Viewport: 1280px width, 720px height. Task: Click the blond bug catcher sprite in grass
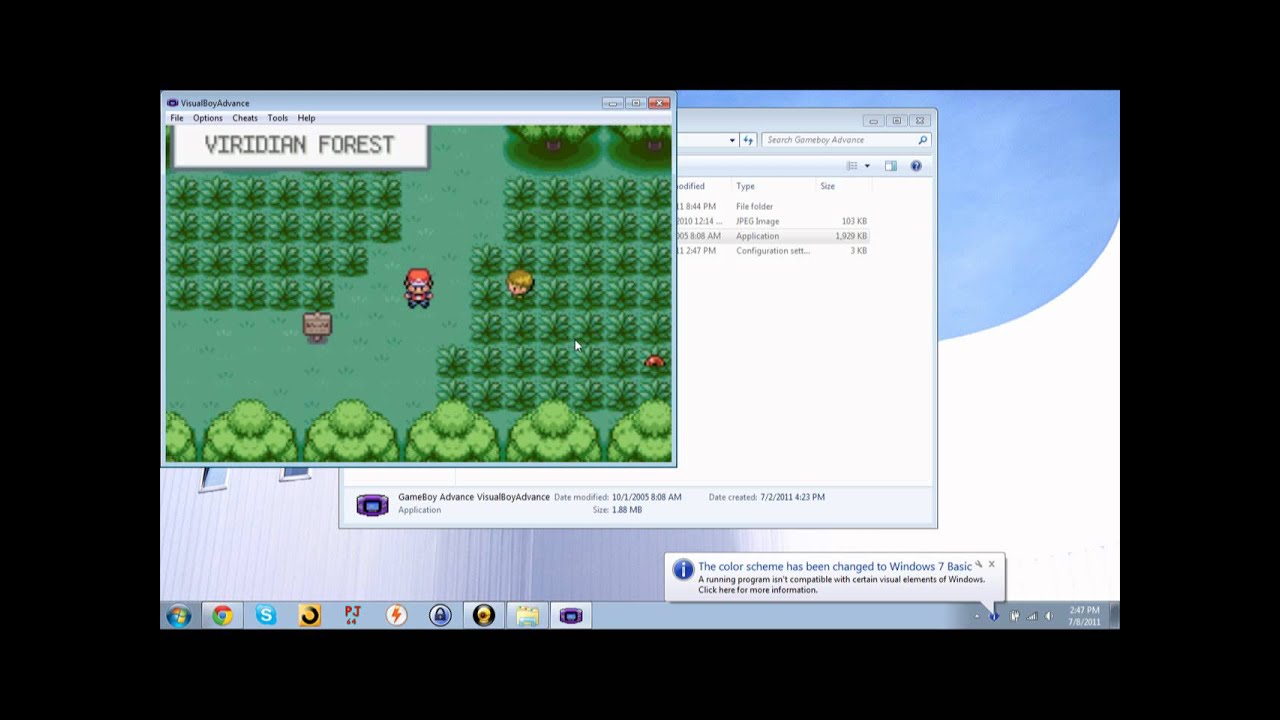(519, 283)
